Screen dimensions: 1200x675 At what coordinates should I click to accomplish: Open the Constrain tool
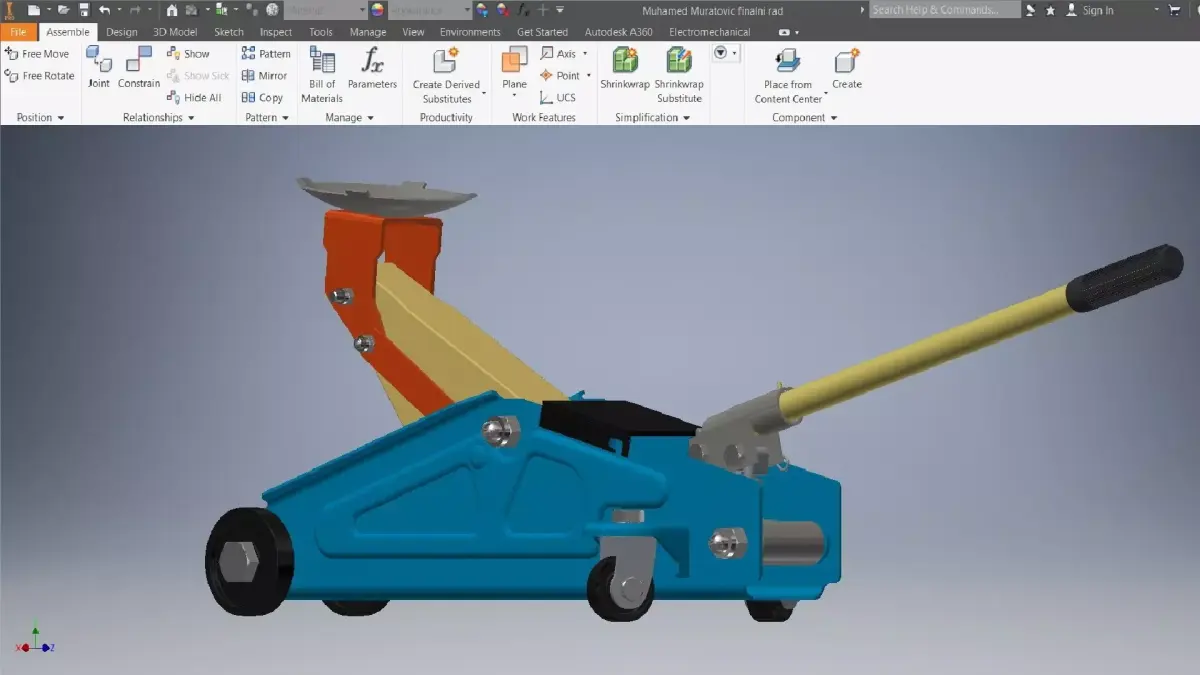pos(139,67)
